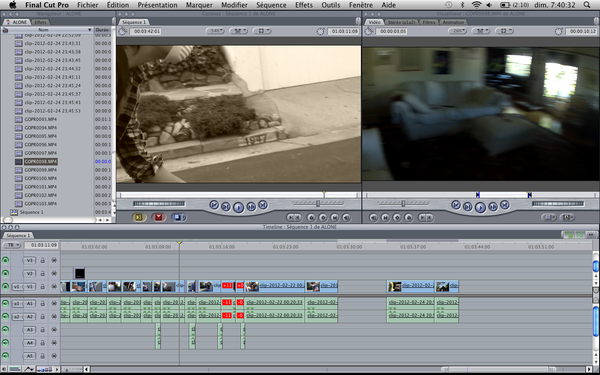Toggle V1 track visibility

[5, 287]
